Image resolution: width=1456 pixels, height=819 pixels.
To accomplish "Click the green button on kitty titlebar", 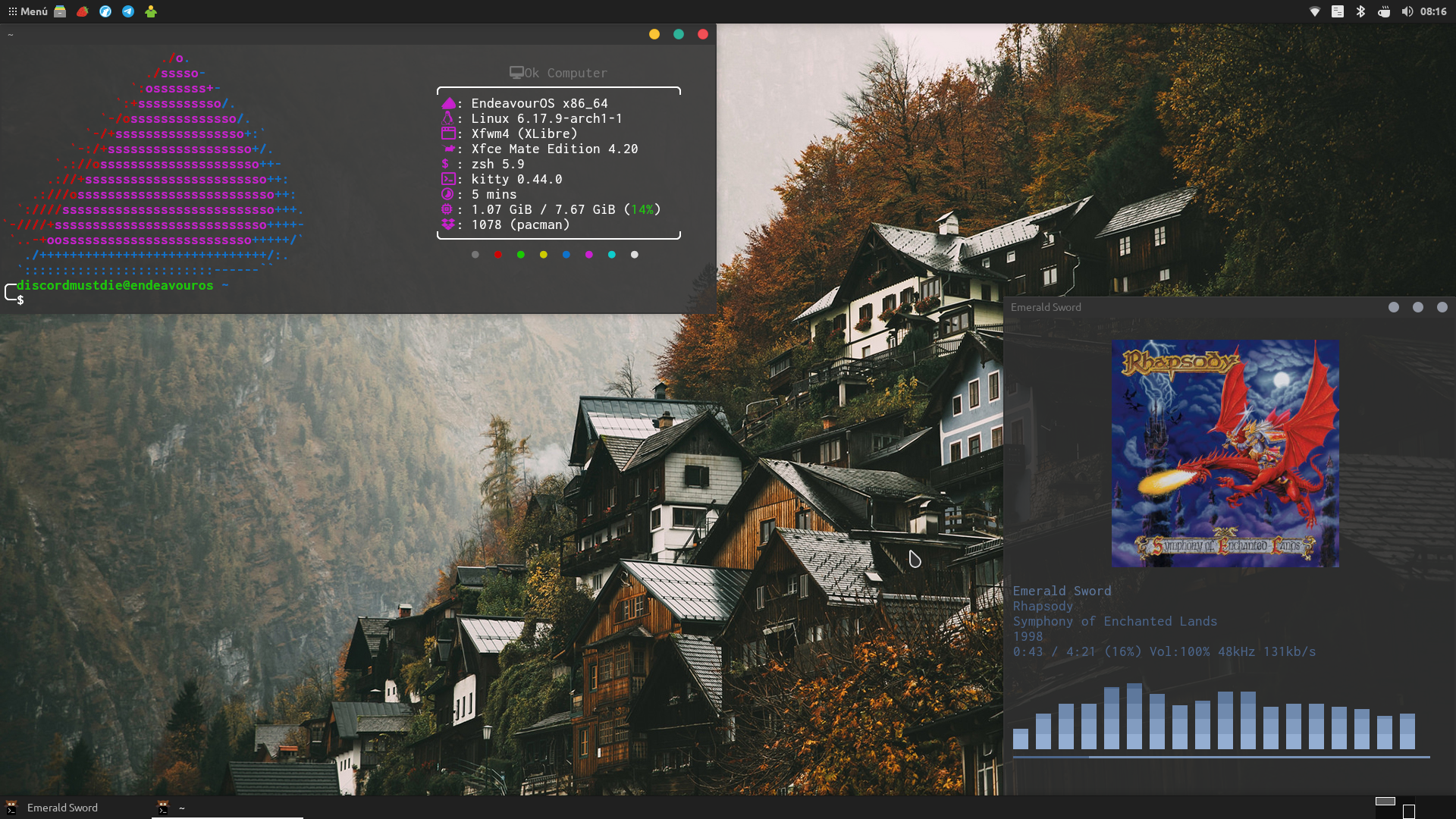I will (679, 34).
